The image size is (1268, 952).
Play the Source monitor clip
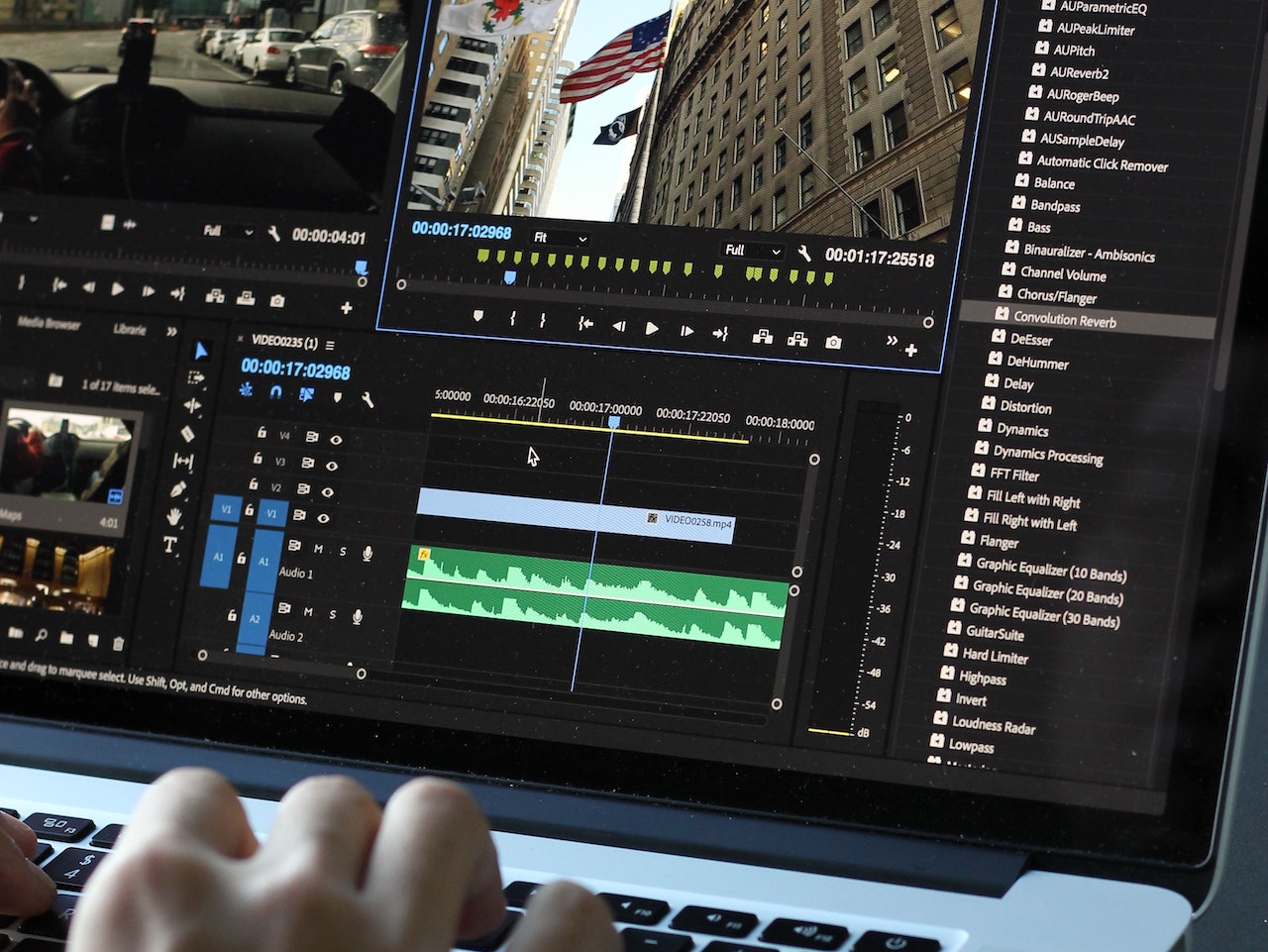[x=118, y=289]
